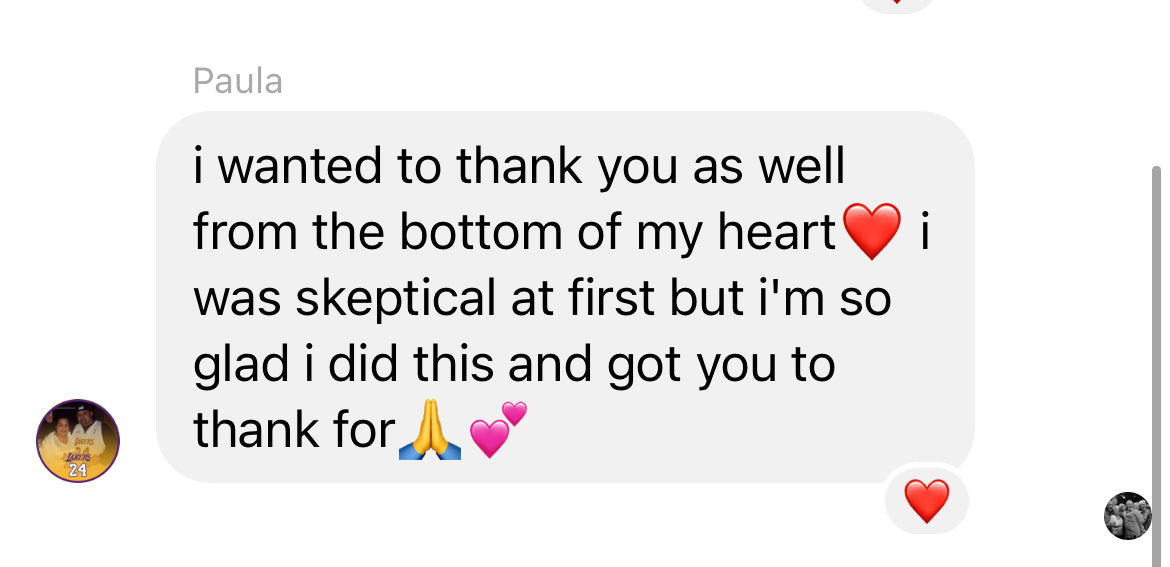Click the sender name Paula

(x=238, y=81)
